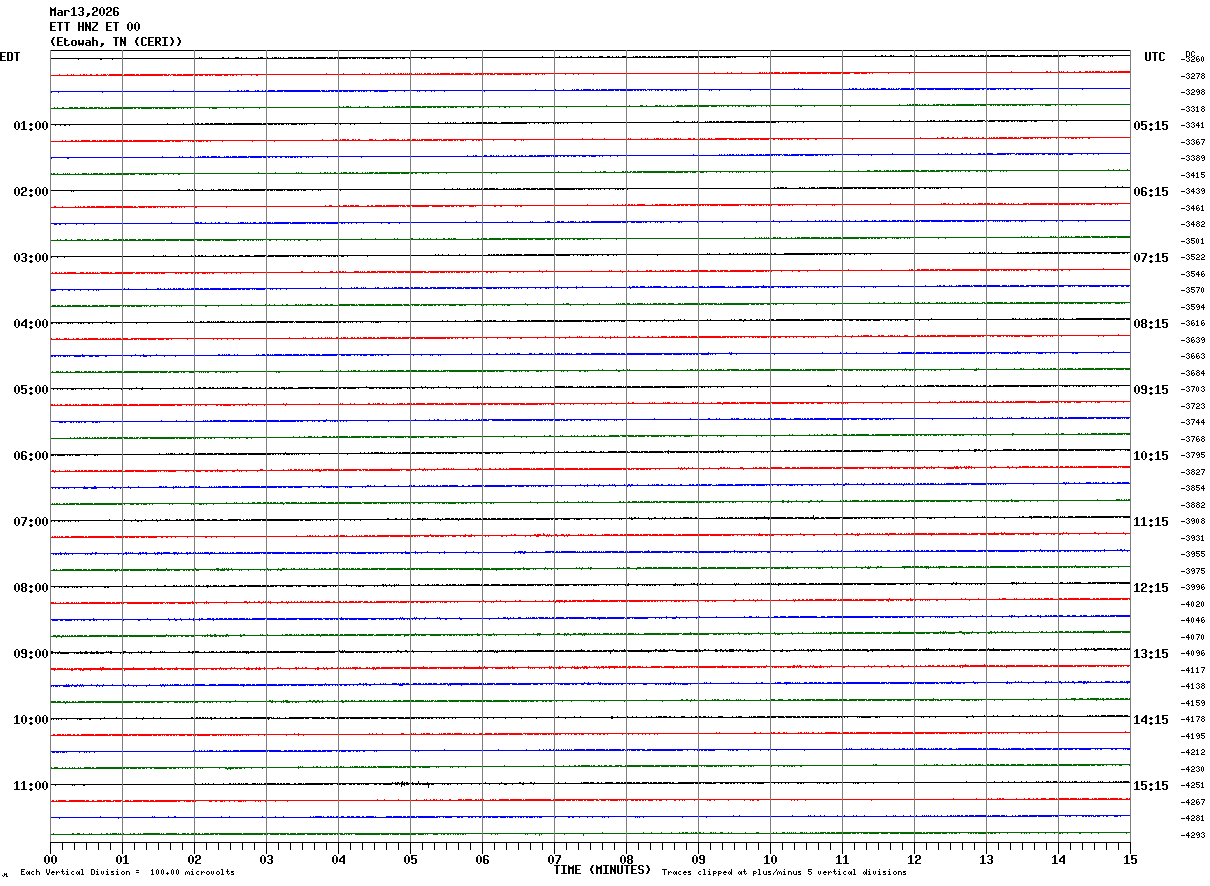Click the '05:00' EDT time label

pos(31,390)
